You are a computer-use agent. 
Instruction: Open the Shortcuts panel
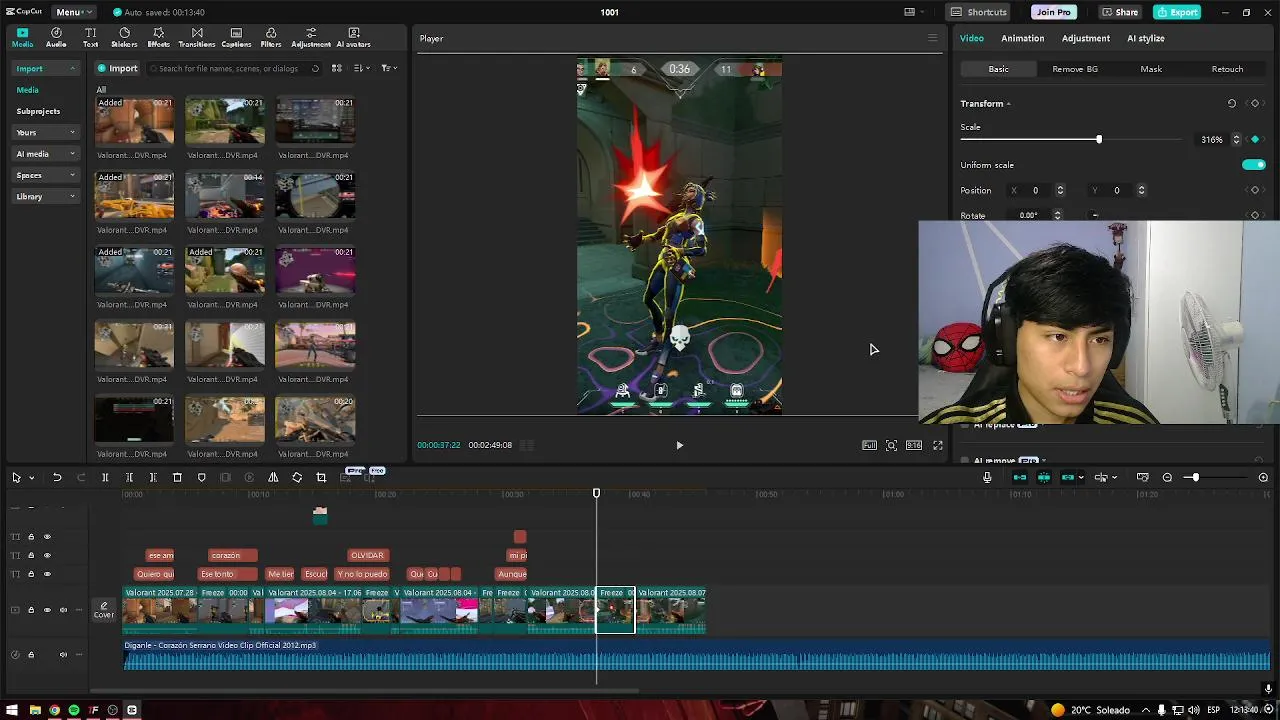[979, 12]
